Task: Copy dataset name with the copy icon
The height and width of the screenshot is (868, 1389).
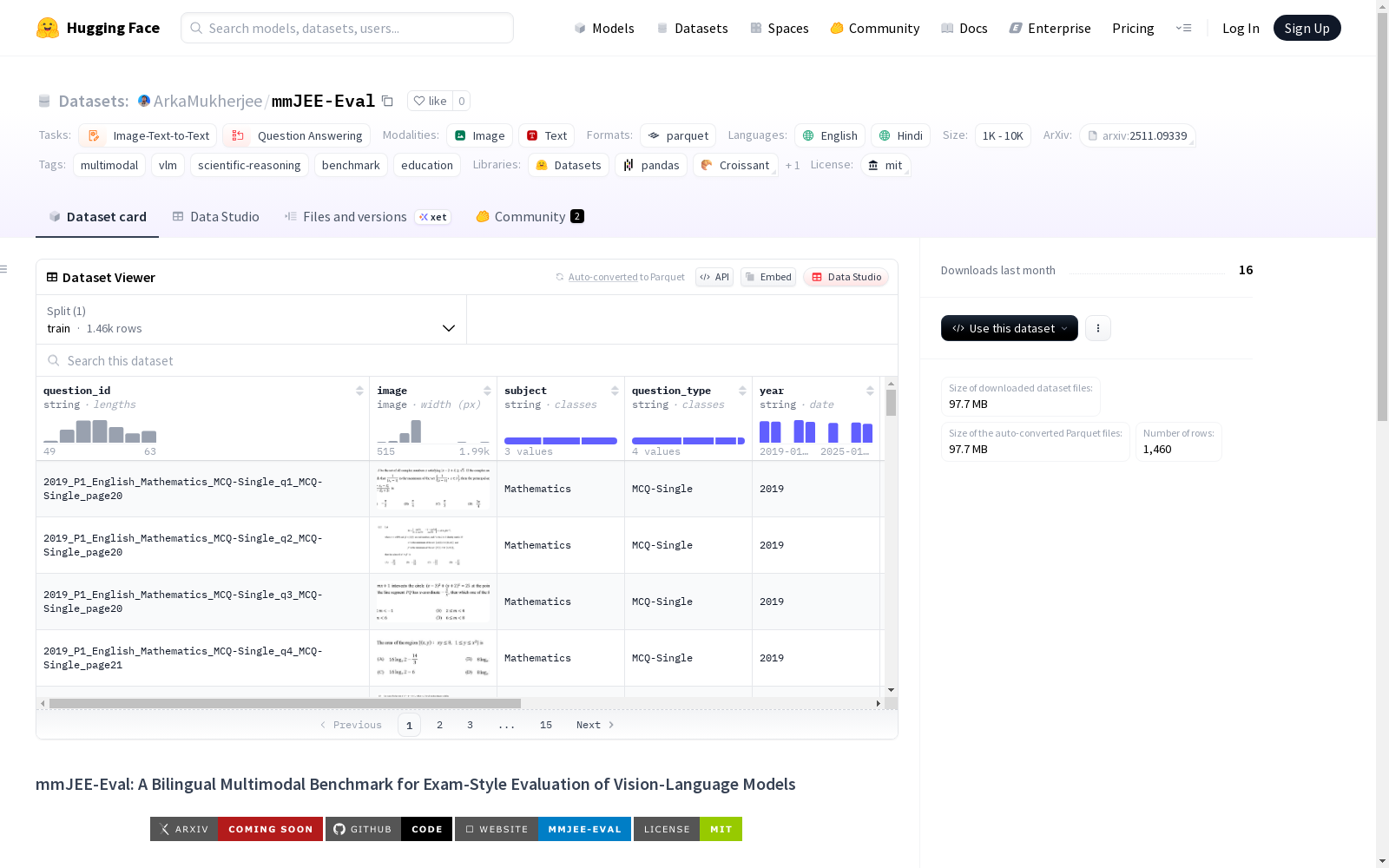Action: tap(388, 101)
